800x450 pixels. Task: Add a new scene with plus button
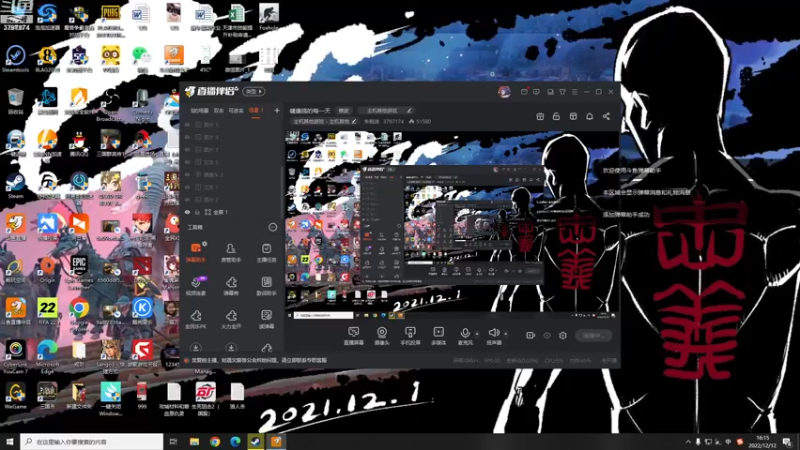tap(277, 111)
